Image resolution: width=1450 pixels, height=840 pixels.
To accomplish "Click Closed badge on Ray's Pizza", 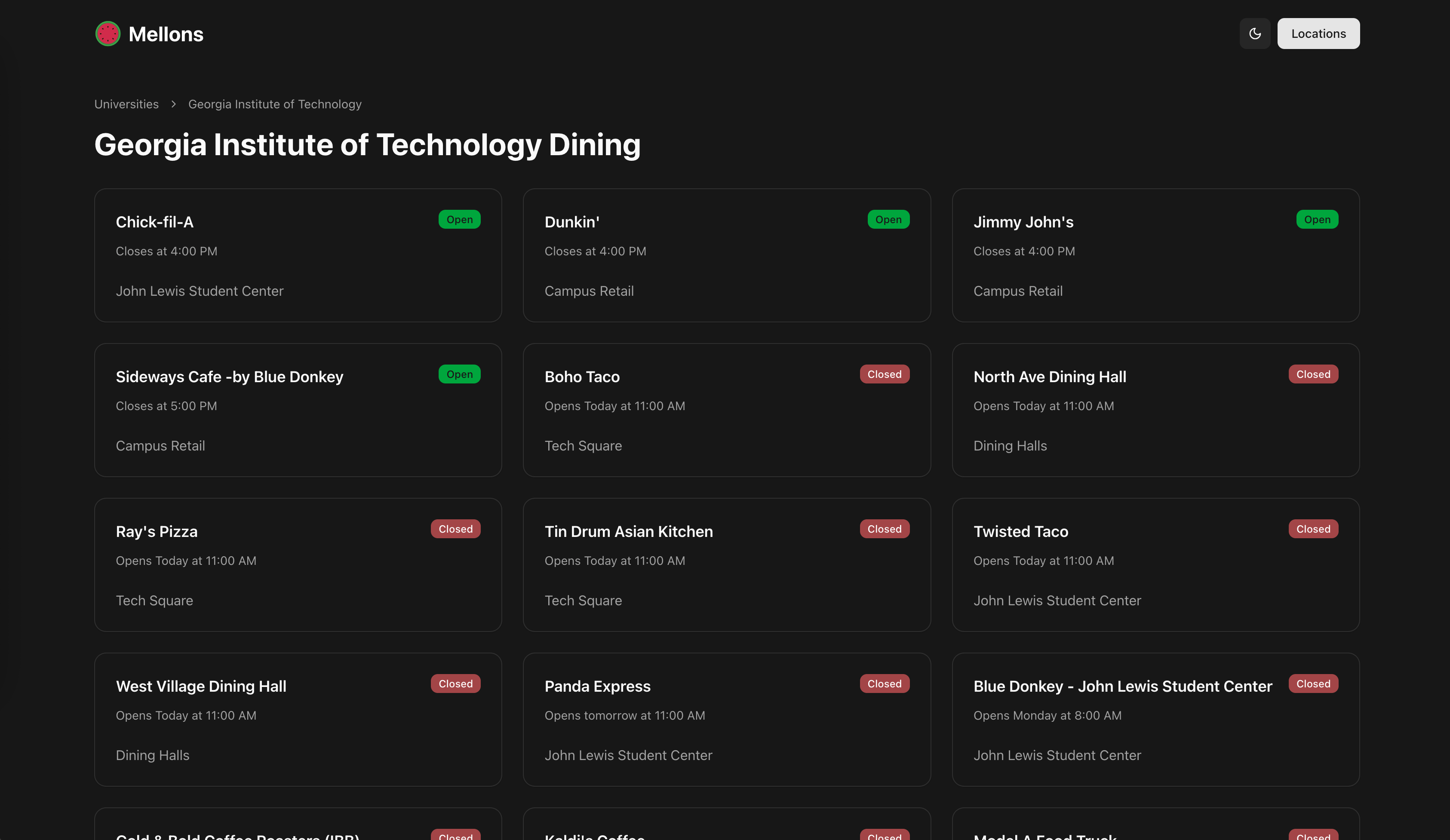I will [455, 529].
